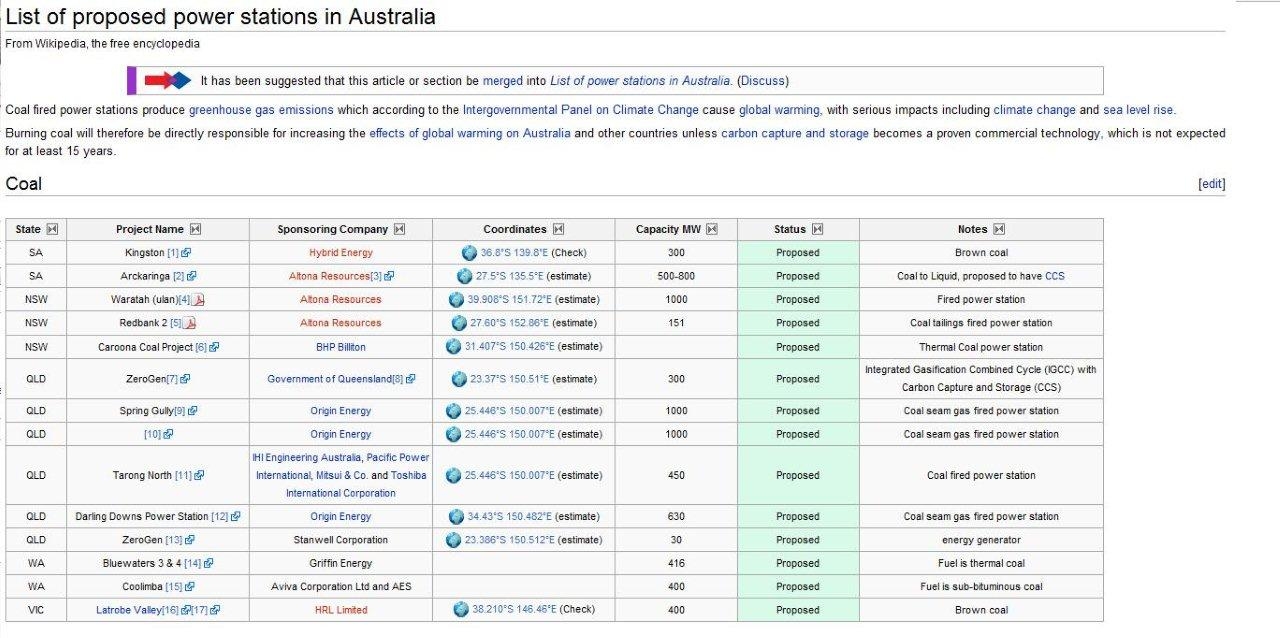
Task: Open the globe icon for Darling Downs Power Station
Action: coord(457,517)
